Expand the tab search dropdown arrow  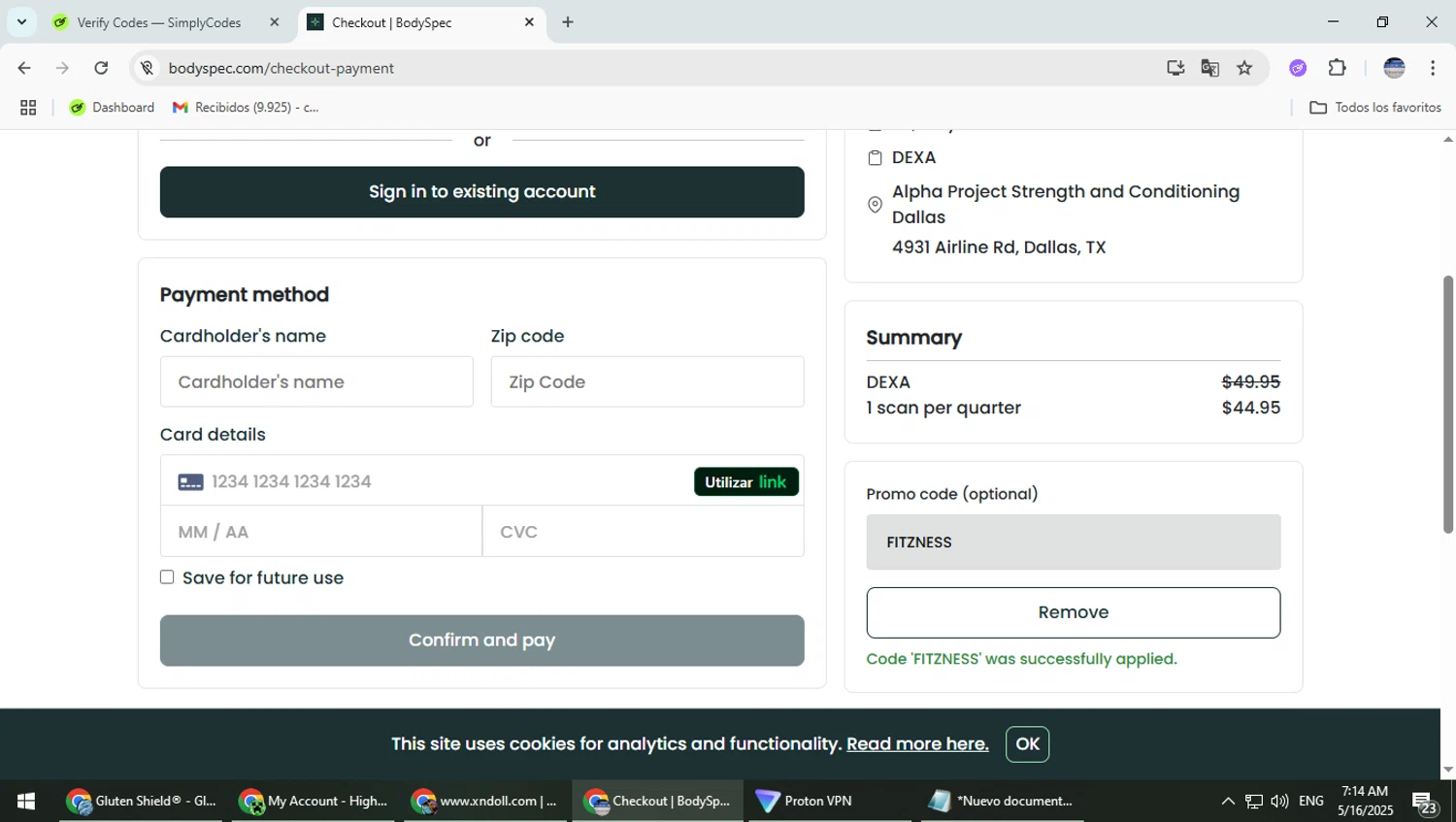pyautogui.click(x=21, y=21)
